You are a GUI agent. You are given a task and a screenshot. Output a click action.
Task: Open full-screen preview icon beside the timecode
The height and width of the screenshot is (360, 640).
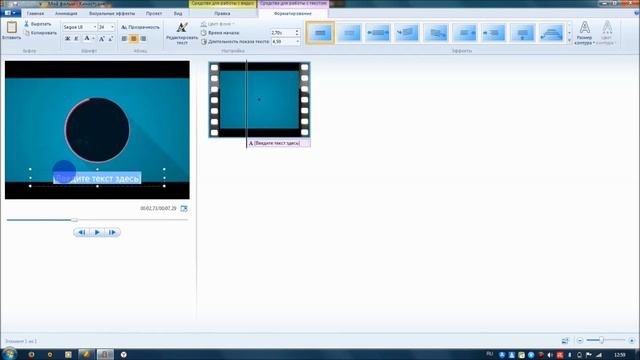click(184, 208)
